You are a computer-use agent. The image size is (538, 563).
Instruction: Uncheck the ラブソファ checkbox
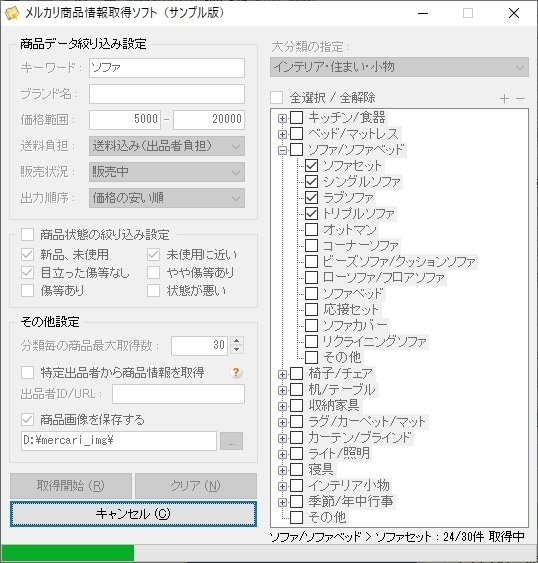[311, 197]
